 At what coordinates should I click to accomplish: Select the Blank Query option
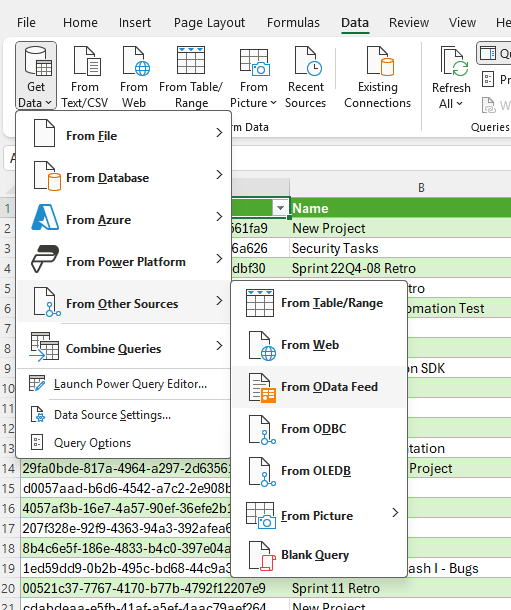pyautogui.click(x=319, y=555)
